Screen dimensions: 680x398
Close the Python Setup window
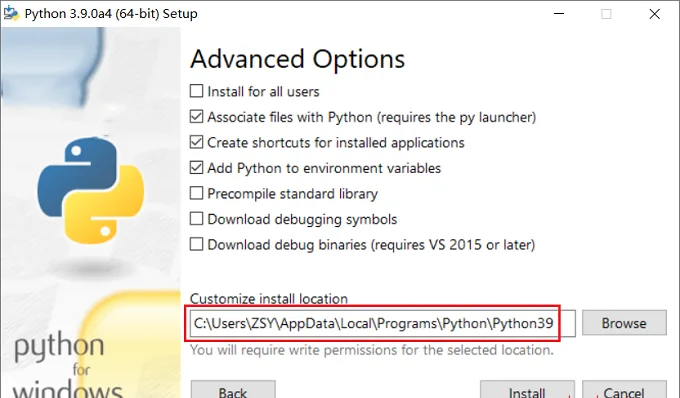click(654, 14)
